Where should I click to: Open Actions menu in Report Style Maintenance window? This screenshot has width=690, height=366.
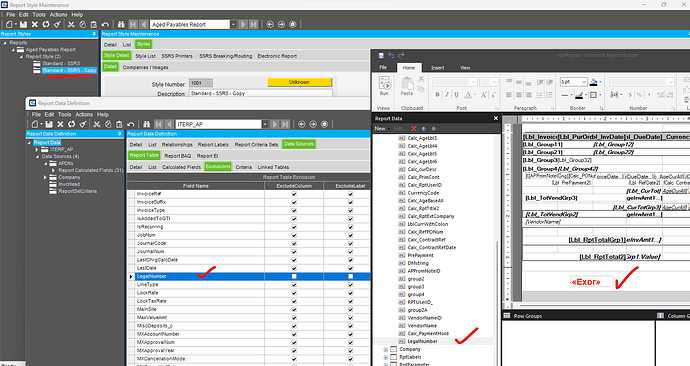[58, 15]
